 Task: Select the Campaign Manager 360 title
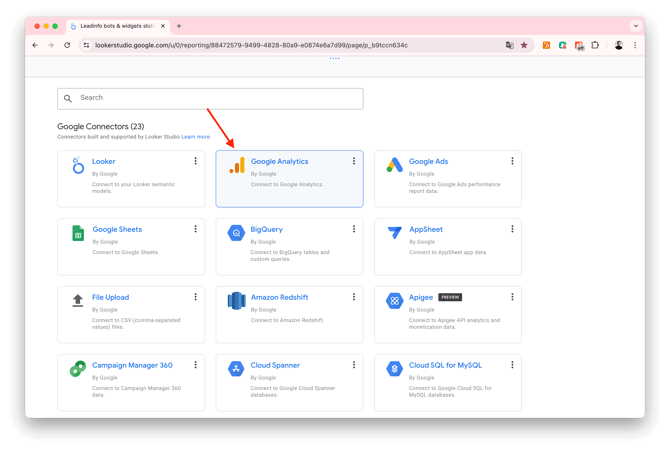[132, 365]
